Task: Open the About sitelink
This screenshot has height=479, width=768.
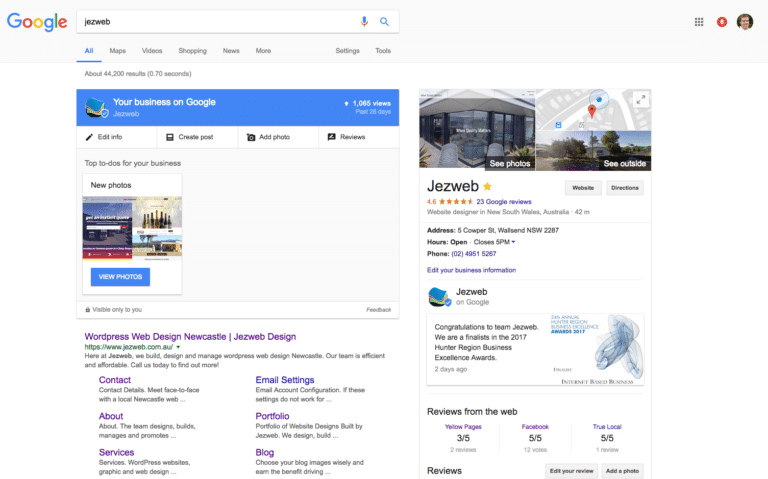Action: pos(111,416)
